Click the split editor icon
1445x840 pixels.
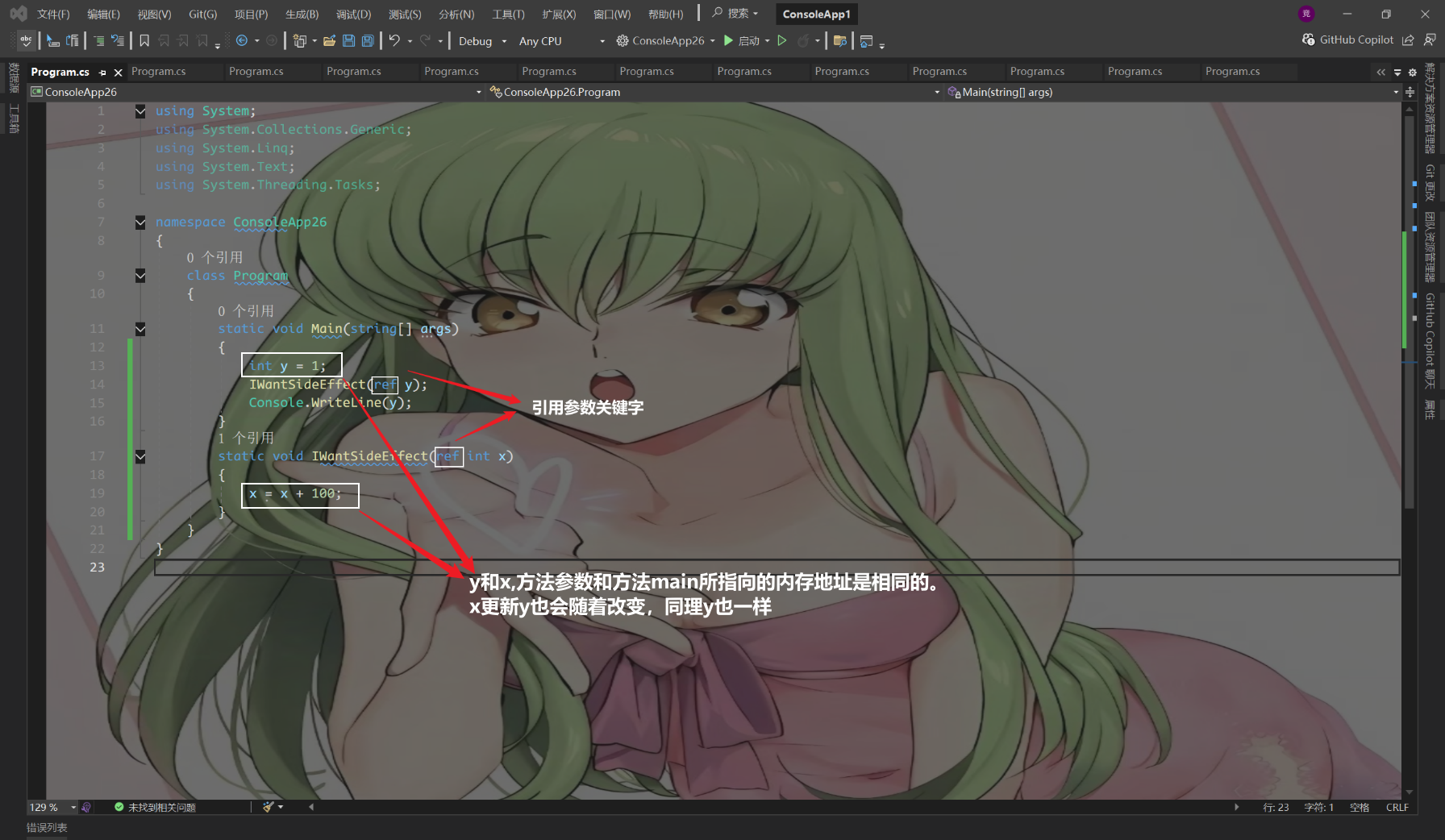tap(1410, 92)
